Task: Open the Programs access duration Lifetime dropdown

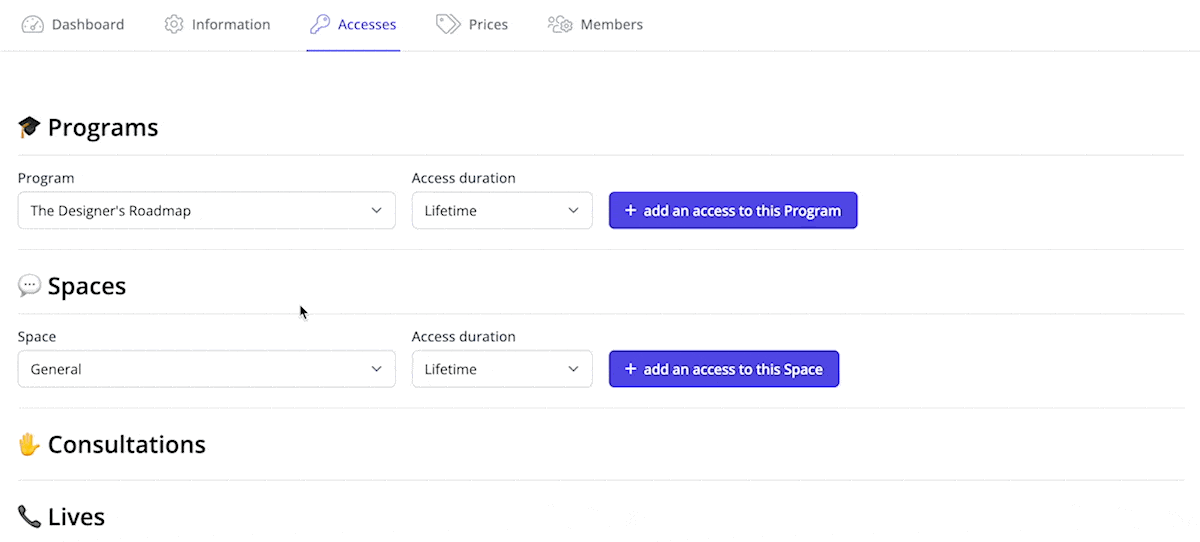Action: pos(502,211)
